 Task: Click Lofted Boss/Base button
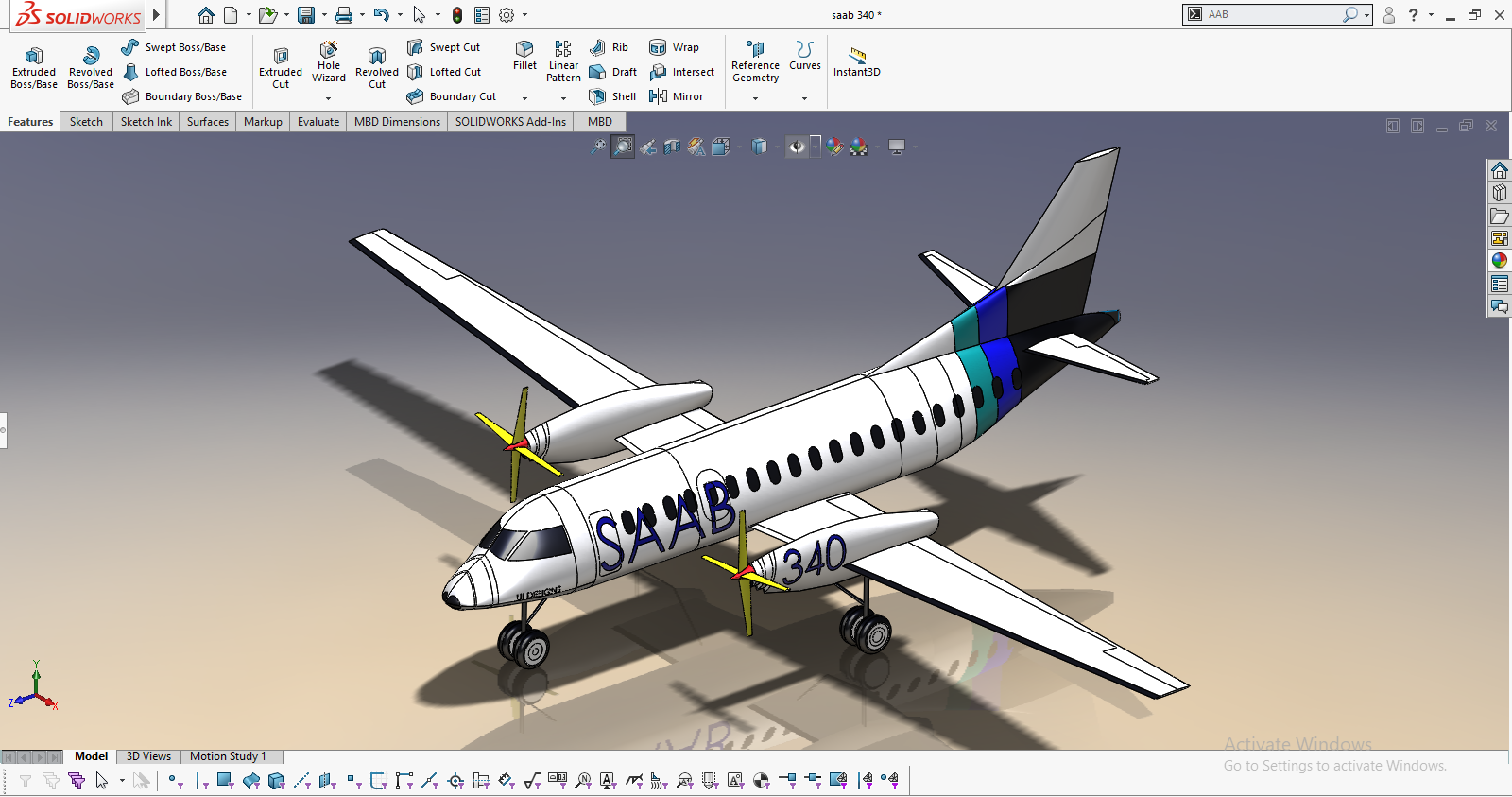click(x=175, y=72)
